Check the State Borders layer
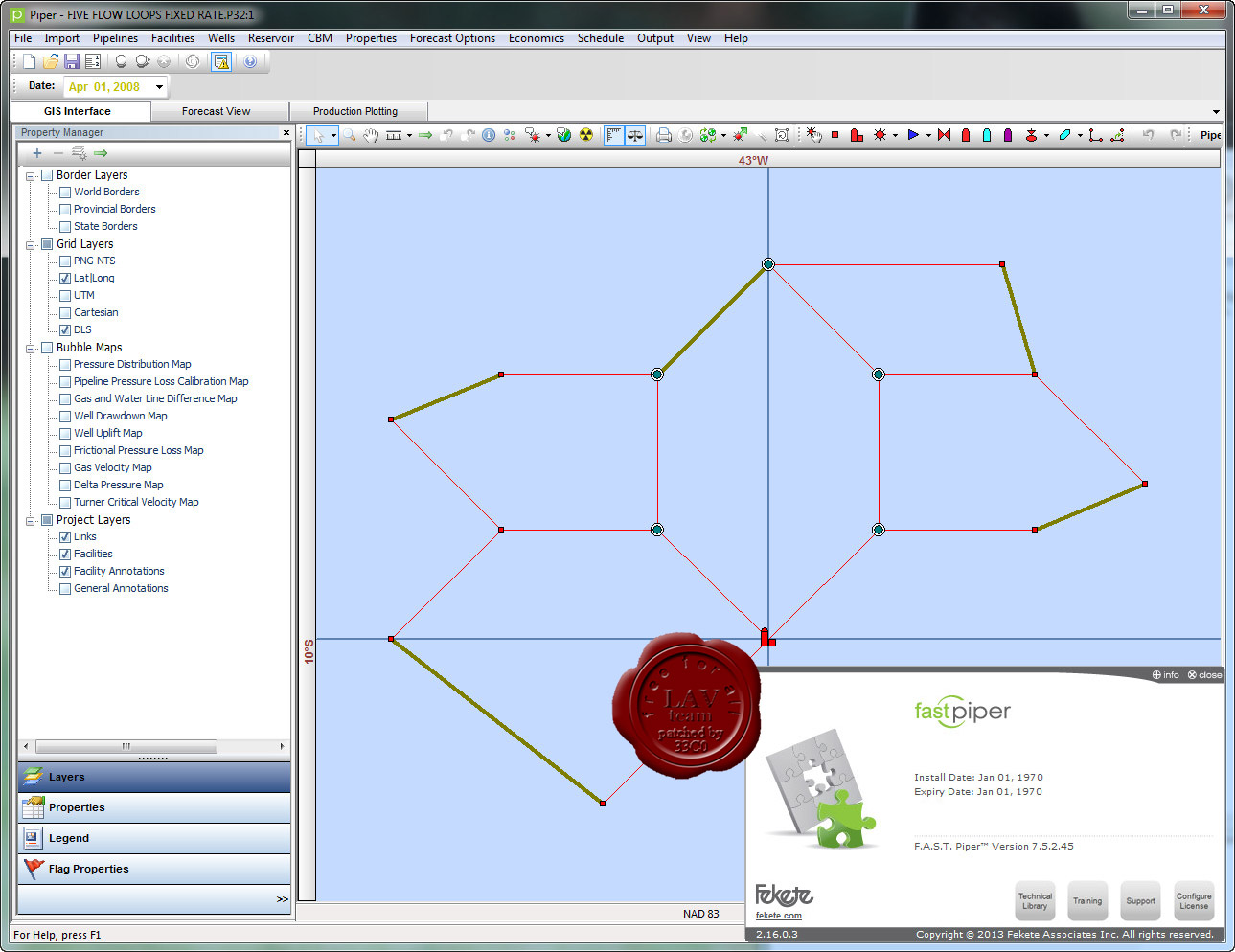Image resolution: width=1235 pixels, height=952 pixels. click(x=65, y=227)
